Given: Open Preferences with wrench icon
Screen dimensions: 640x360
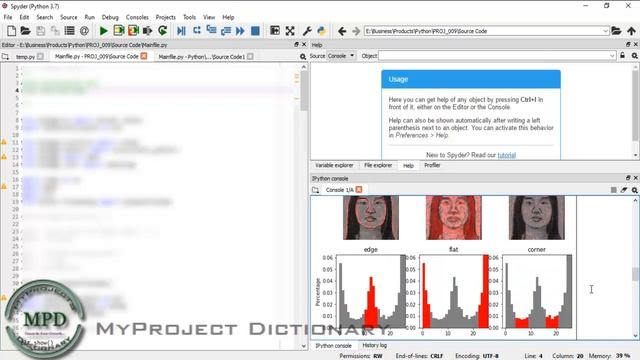Looking at the screenshot, I should pos(307,31).
